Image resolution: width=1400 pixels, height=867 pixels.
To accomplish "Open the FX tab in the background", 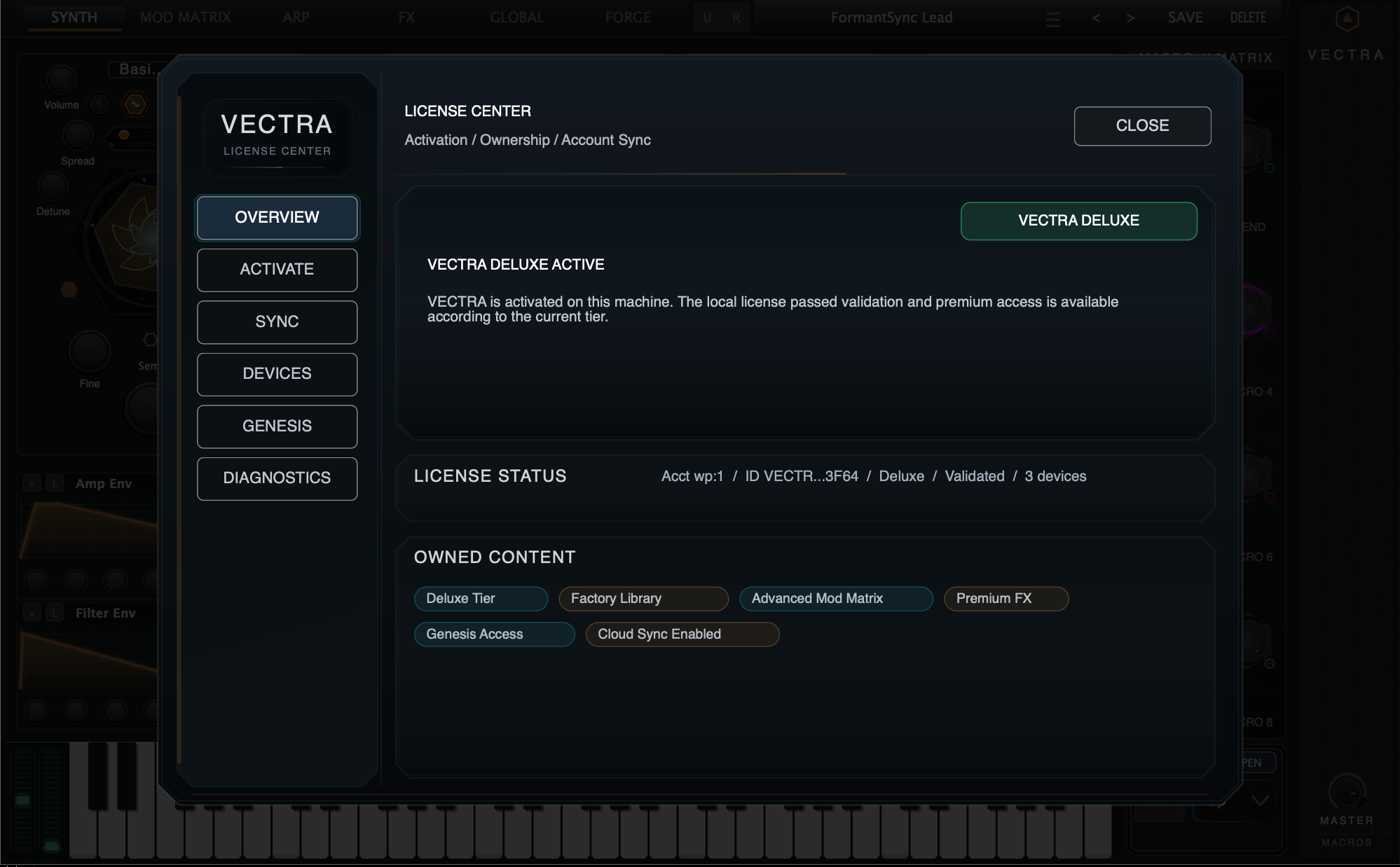I will [406, 18].
